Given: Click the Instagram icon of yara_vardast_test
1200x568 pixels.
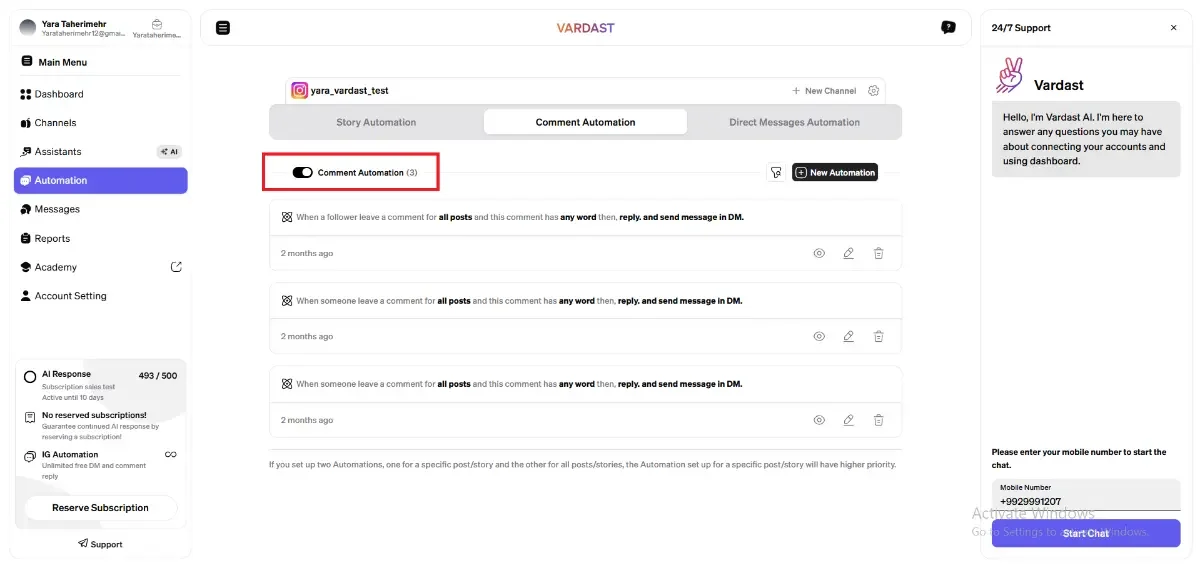Looking at the screenshot, I should [x=299, y=90].
